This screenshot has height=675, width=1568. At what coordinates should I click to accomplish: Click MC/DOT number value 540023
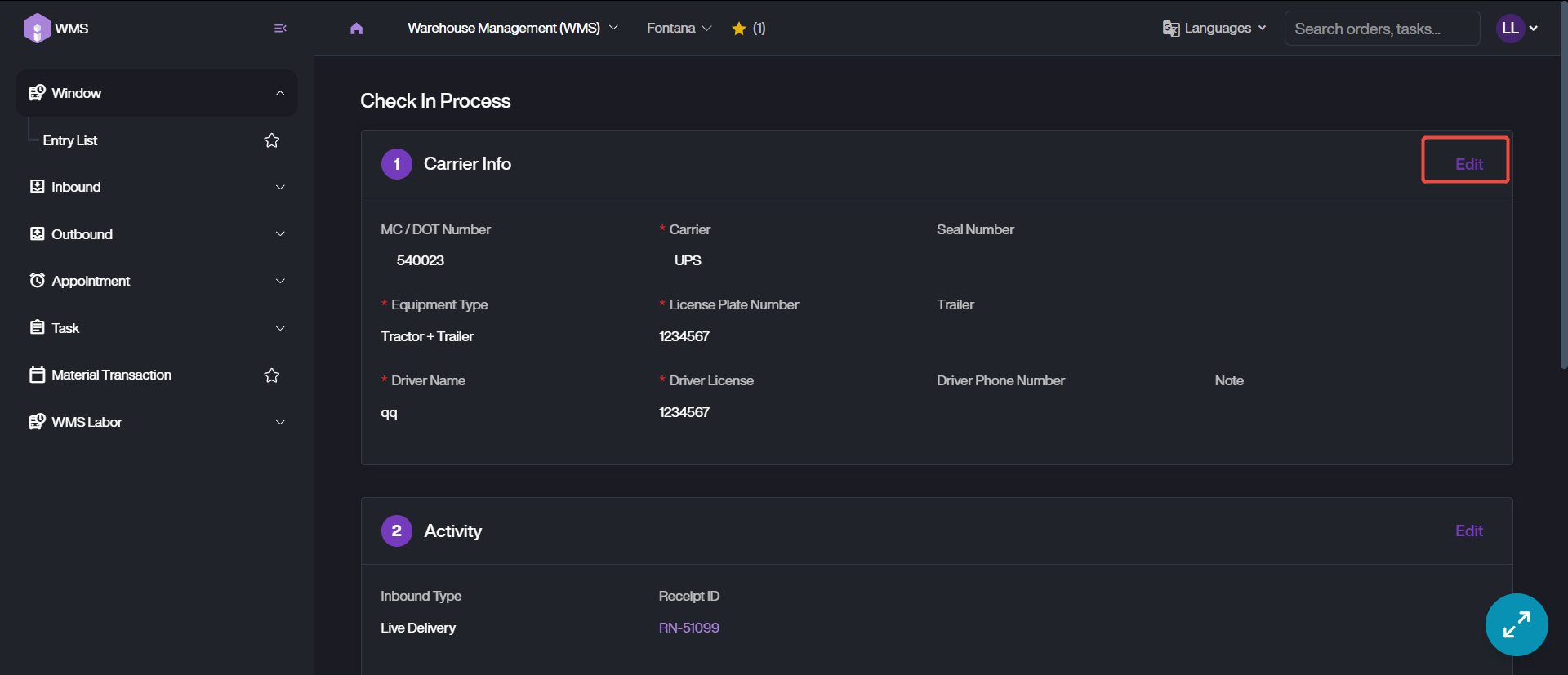[x=421, y=260]
